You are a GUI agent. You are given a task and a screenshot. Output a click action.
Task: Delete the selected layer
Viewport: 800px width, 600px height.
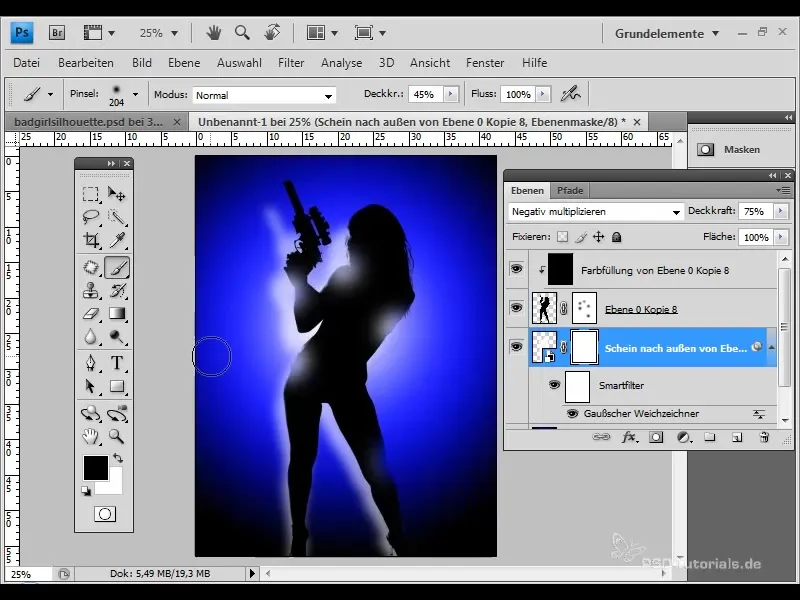coord(764,437)
